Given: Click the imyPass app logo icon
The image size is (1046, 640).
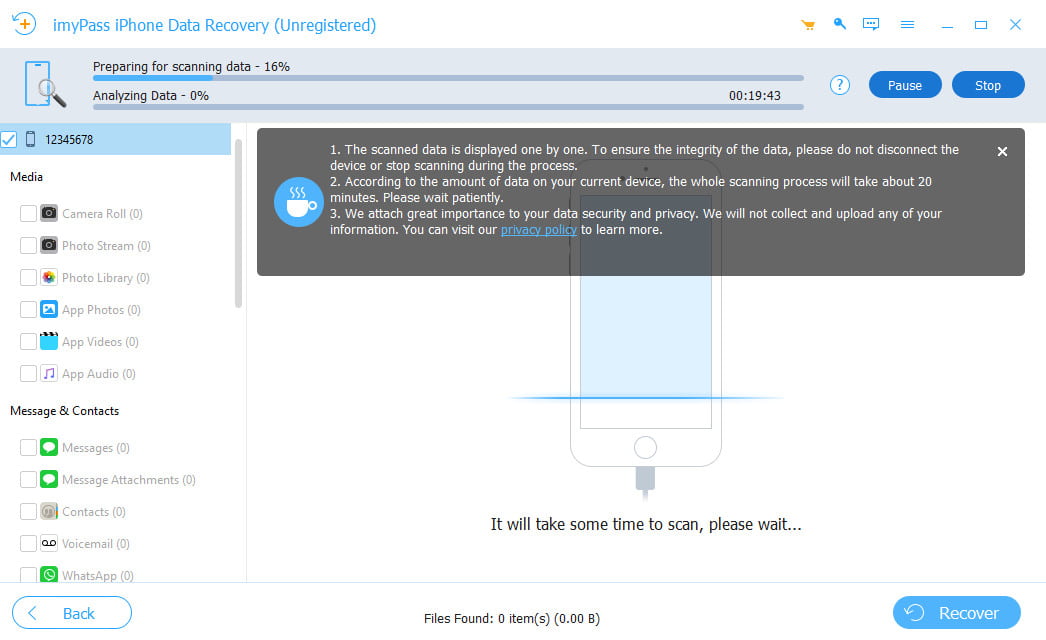Looking at the screenshot, I should coord(24,24).
